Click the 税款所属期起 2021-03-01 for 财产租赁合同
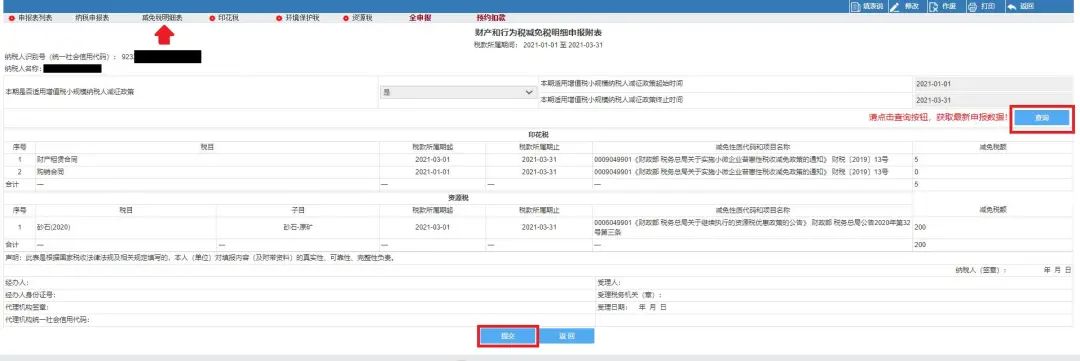 click(x=433, y=159)
